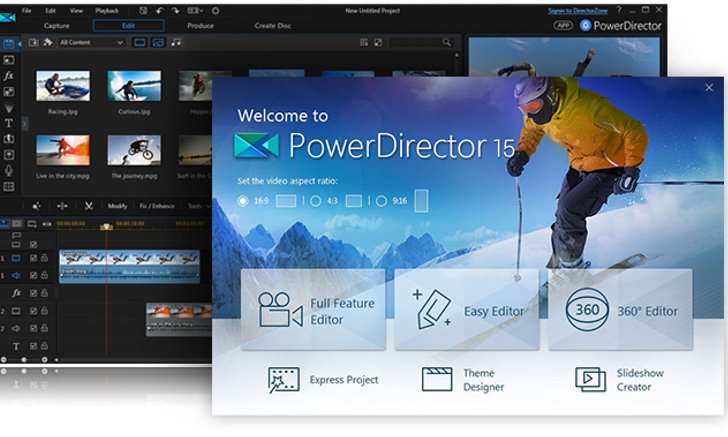
Task: Select The journey.mpg thumbnail
Action: pyautogui.click(x=134, y=150)
